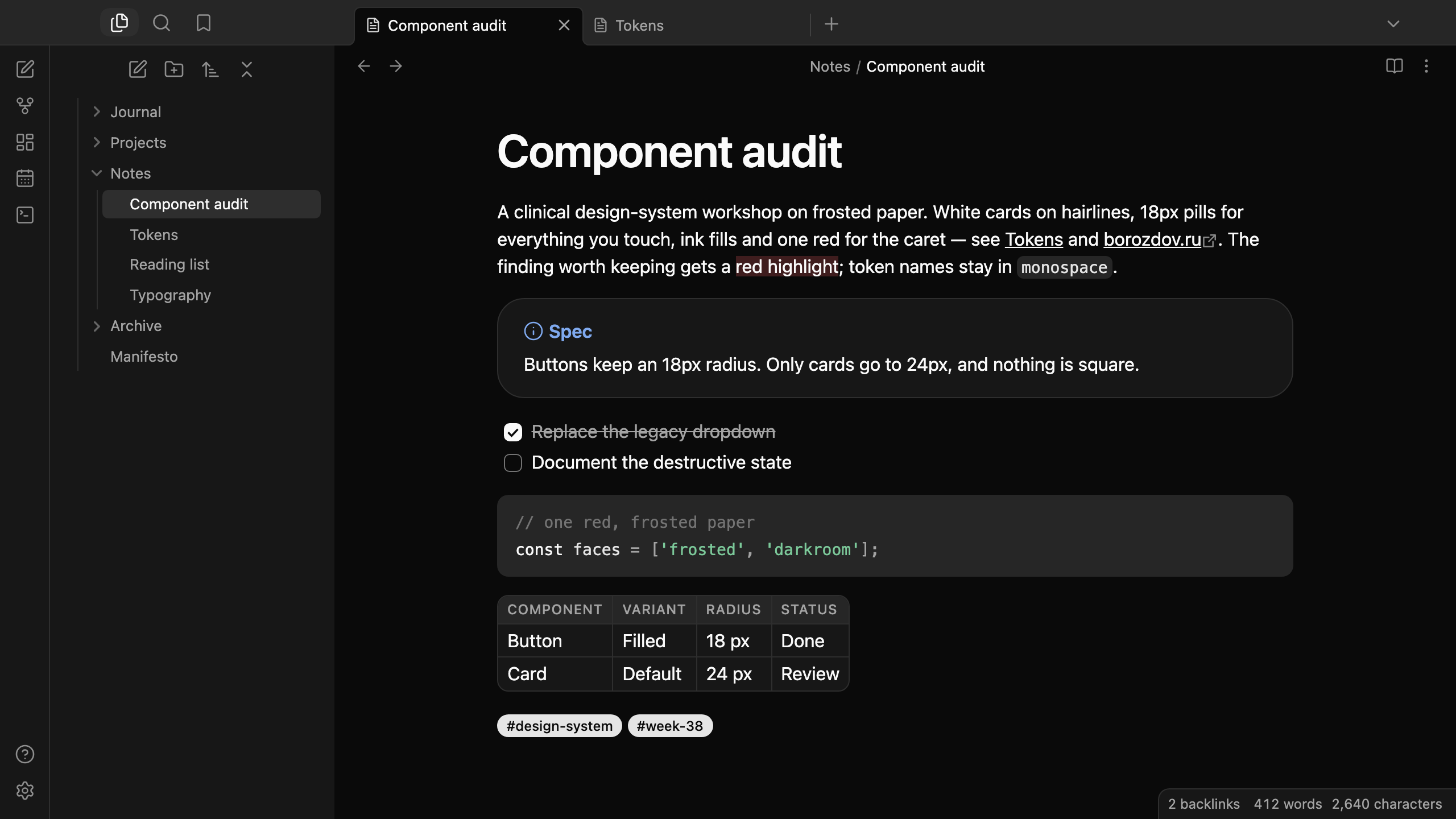Click the Spec callout title
Screen dimensions: 1456x819
click(570, 331)
